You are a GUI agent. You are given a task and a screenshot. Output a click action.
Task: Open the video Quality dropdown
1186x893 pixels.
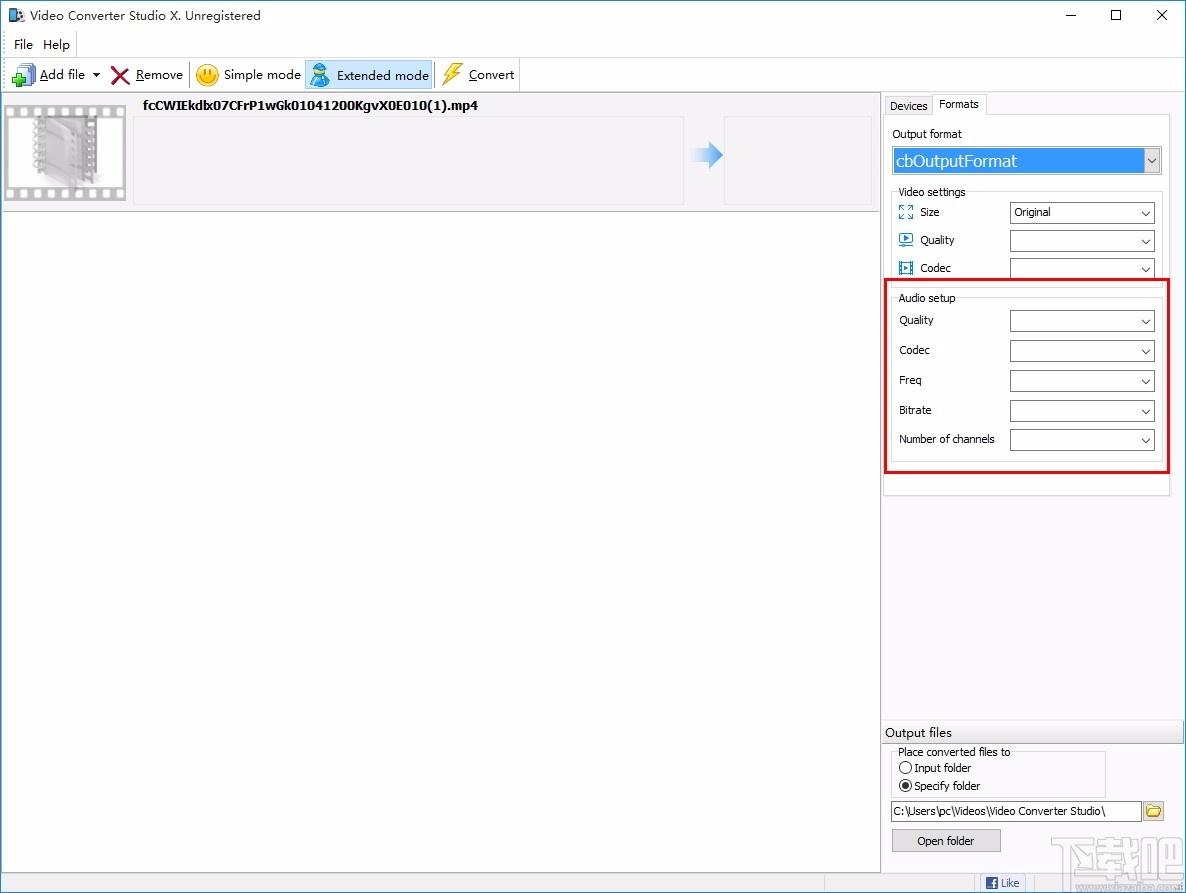pos(1082,240)
